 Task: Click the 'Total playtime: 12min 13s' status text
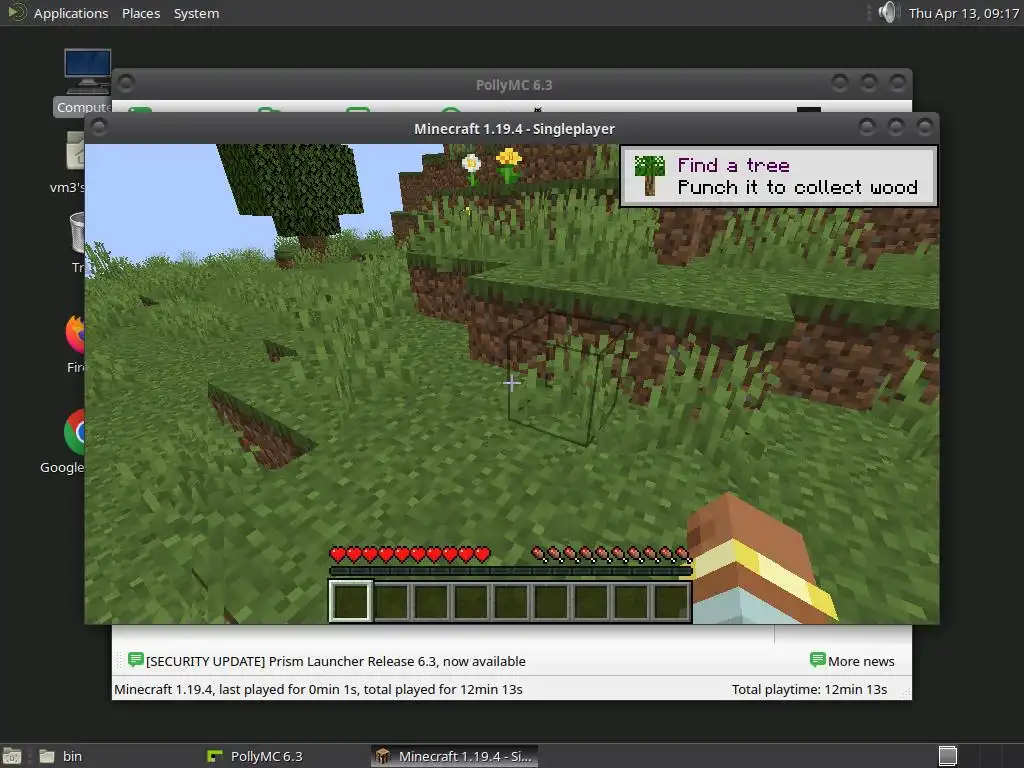(x=809, y=690)
